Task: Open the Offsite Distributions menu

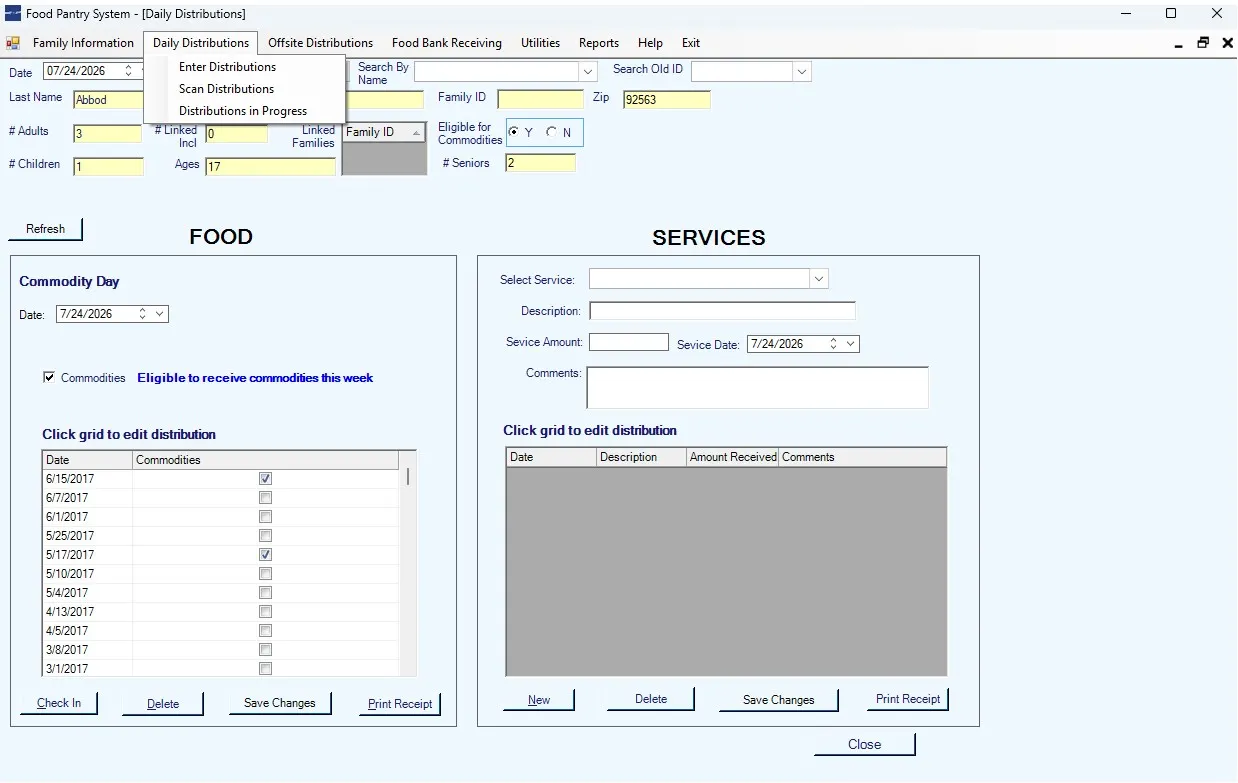Action: pos(321,43)
